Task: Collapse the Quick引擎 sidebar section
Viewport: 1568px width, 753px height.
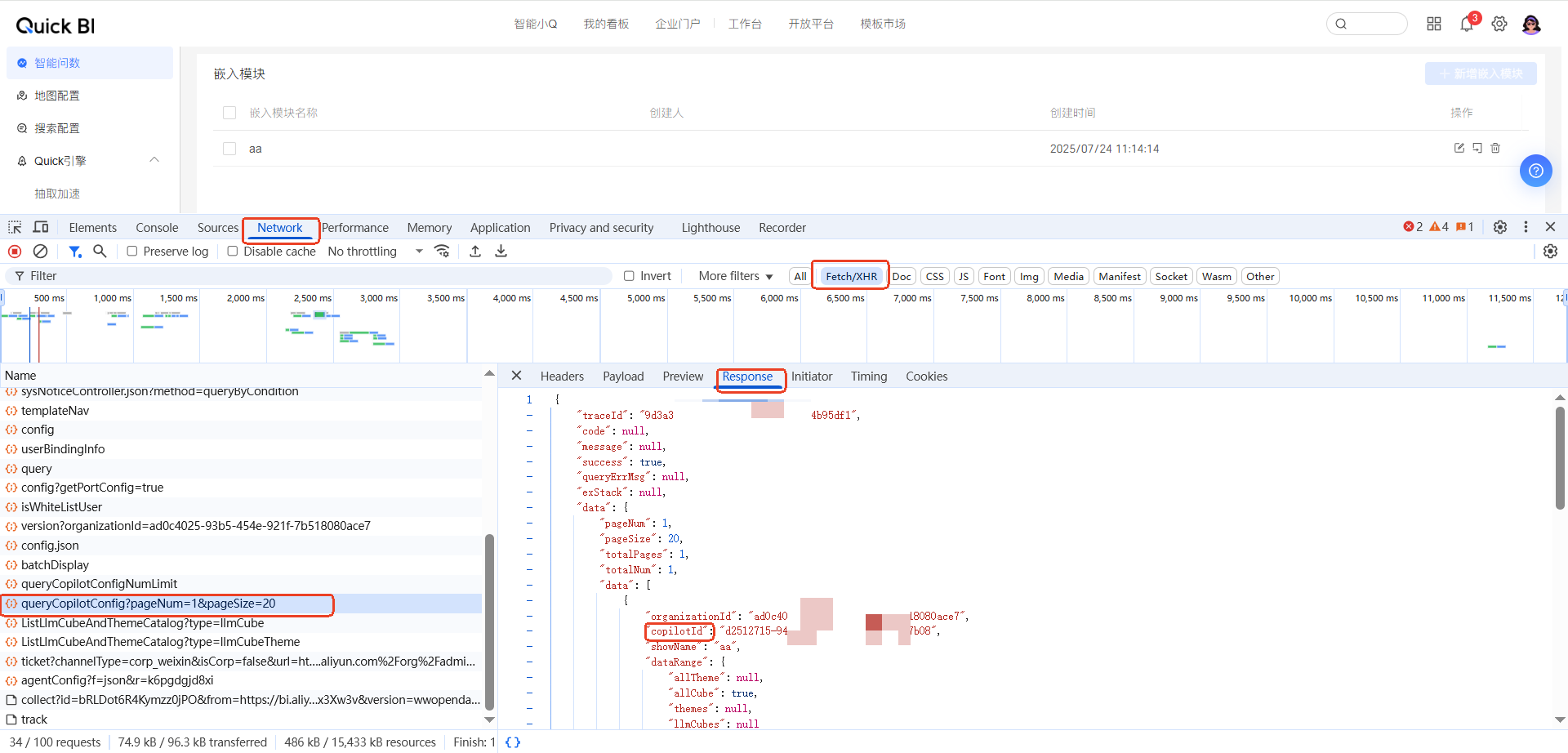Action: [x=154, y=160]
